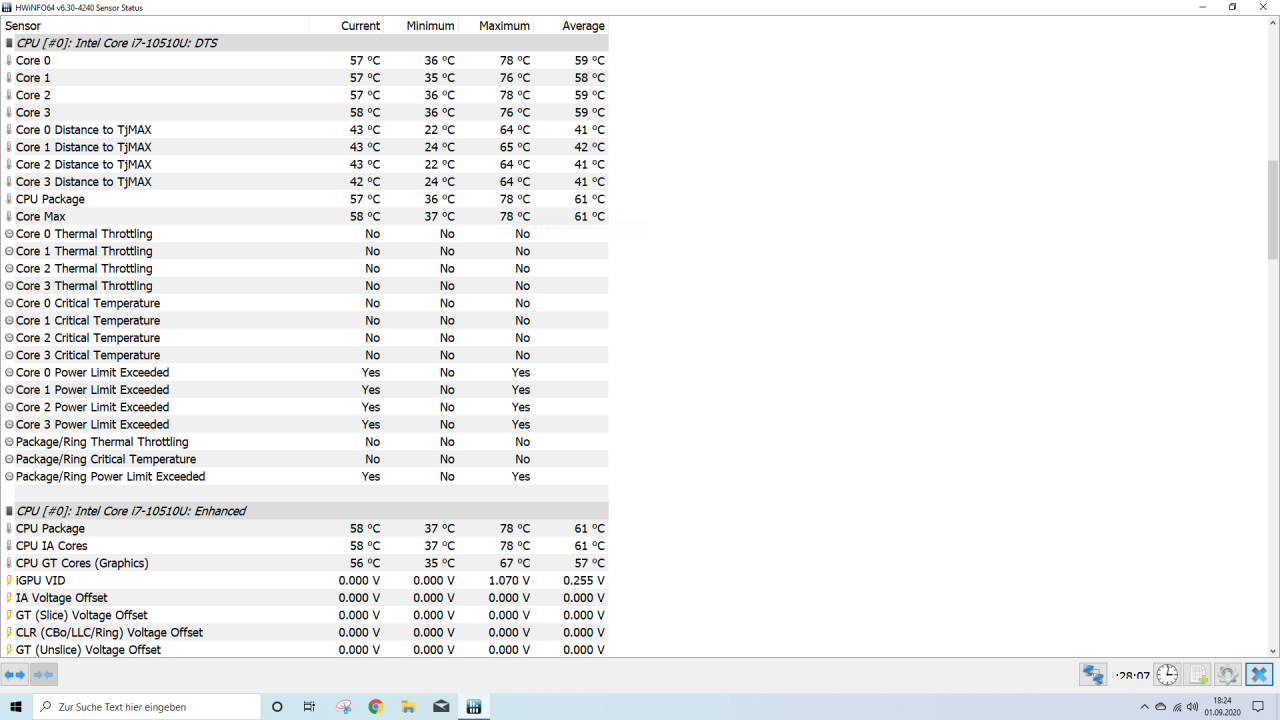Click the Minimum column header

pos(421,26)
